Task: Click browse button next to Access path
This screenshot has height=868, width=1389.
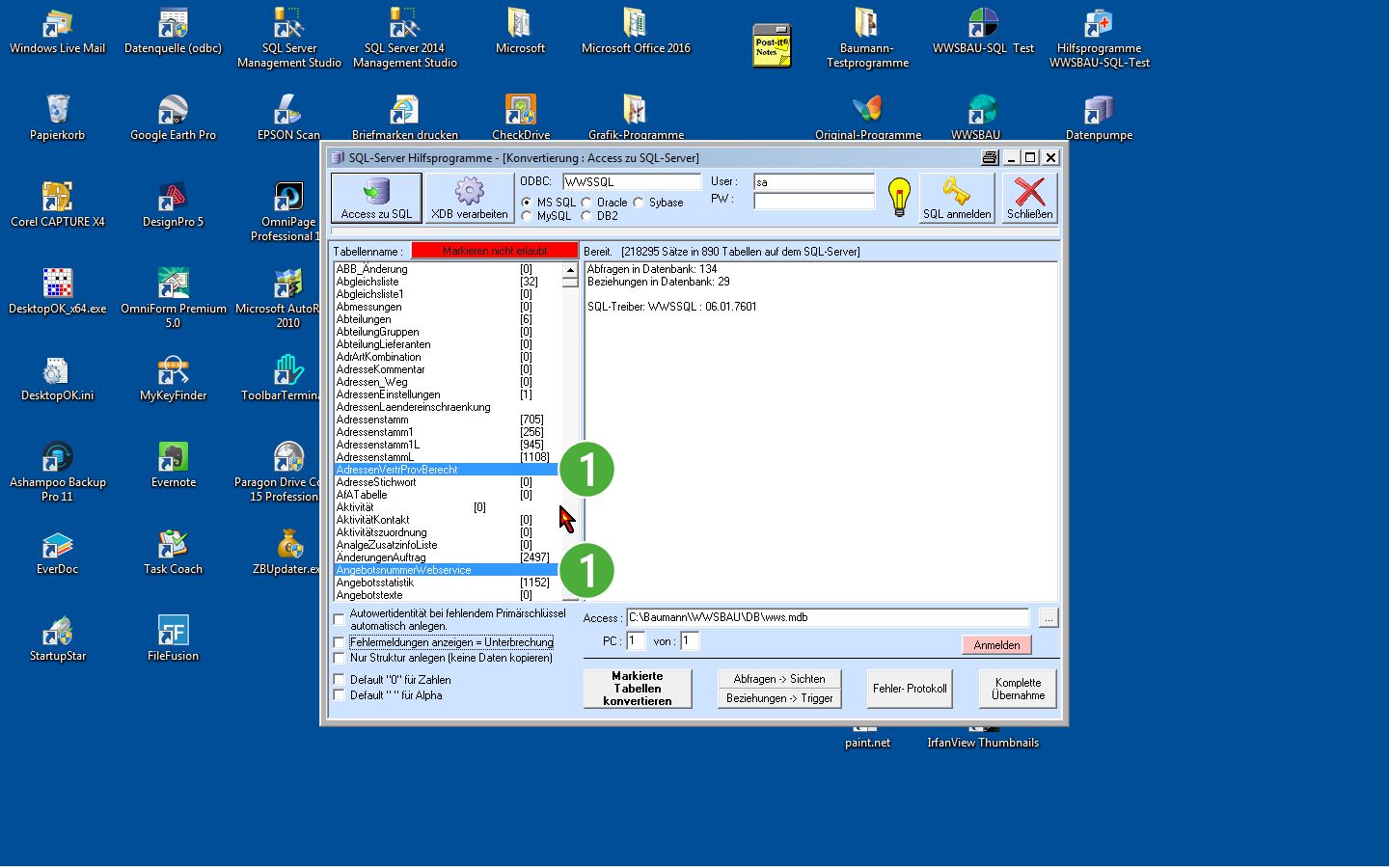Action: point(1049,617)
